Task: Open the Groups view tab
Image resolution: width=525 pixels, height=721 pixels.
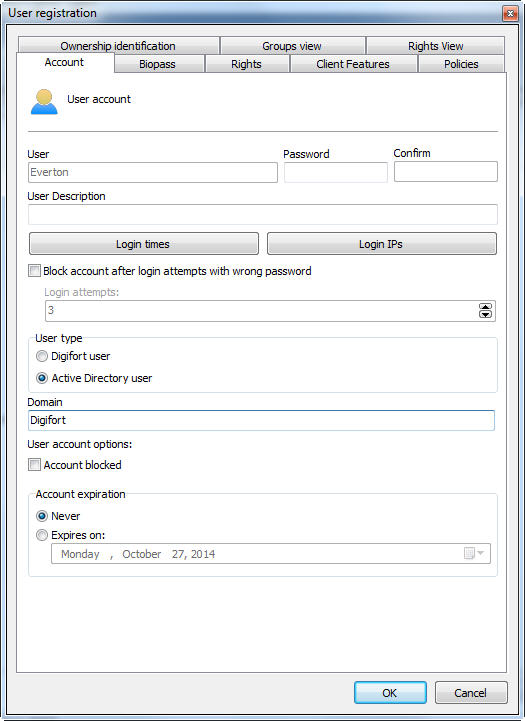Action: pyautogui.click(x=292, y=46)
